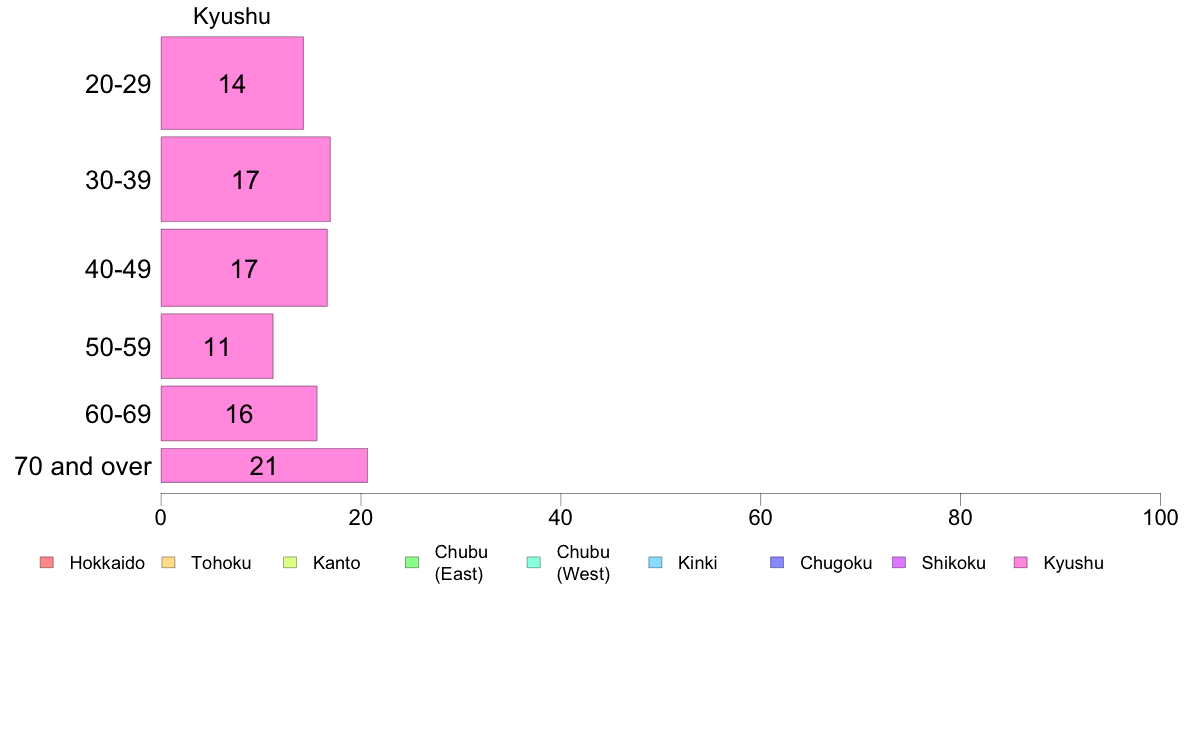Image resolution: width=1188 pixels, height=736 pixels.
Task: Click the Shikoku purple legend swatch
Action: point(899,562)
